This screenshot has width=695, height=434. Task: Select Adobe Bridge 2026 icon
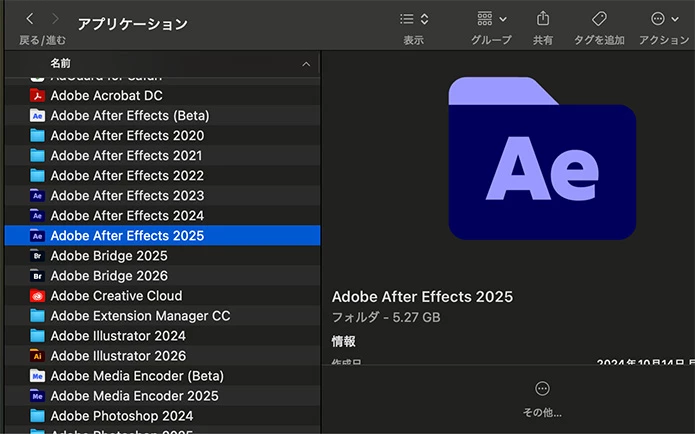[x=37, y=276]
